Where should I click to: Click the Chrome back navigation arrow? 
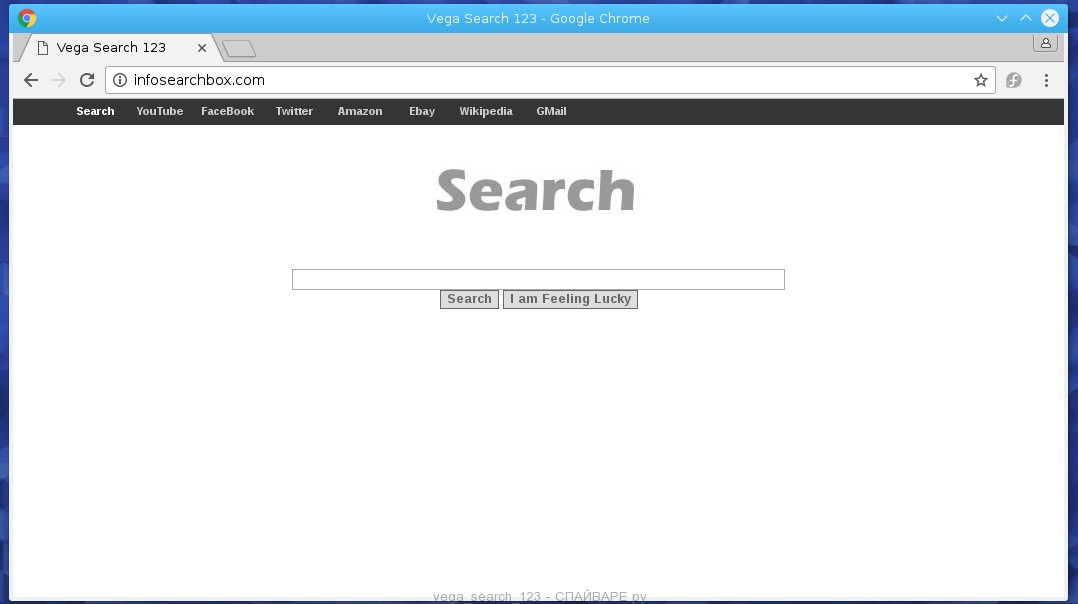click(30, 80)
